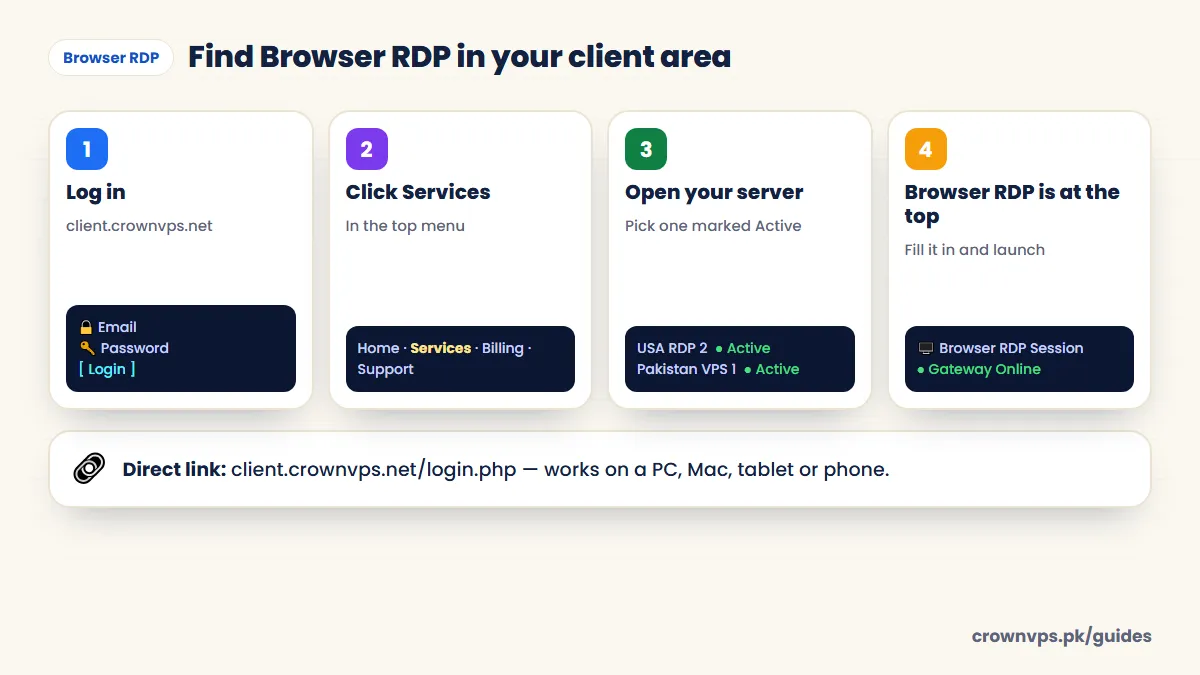The image size is (1200, 675).
Task: Click the Pick one marked Active text
Action: [713, 226]
